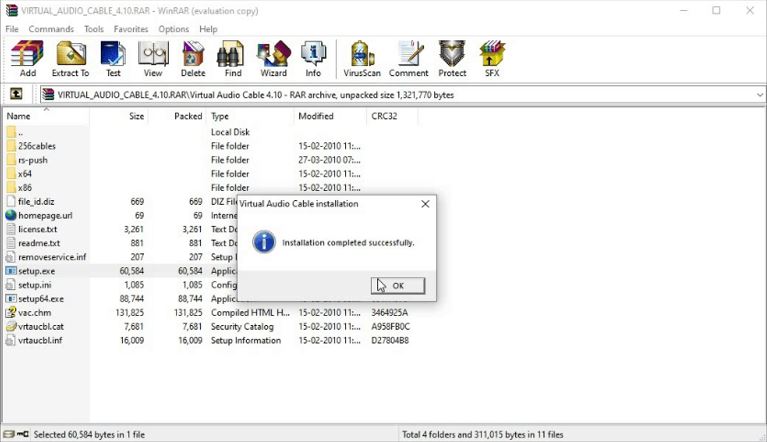Close the Virtual Audio Cable installation dialog
The width and height of the screenshot is (767, 442).
point(425,204)
